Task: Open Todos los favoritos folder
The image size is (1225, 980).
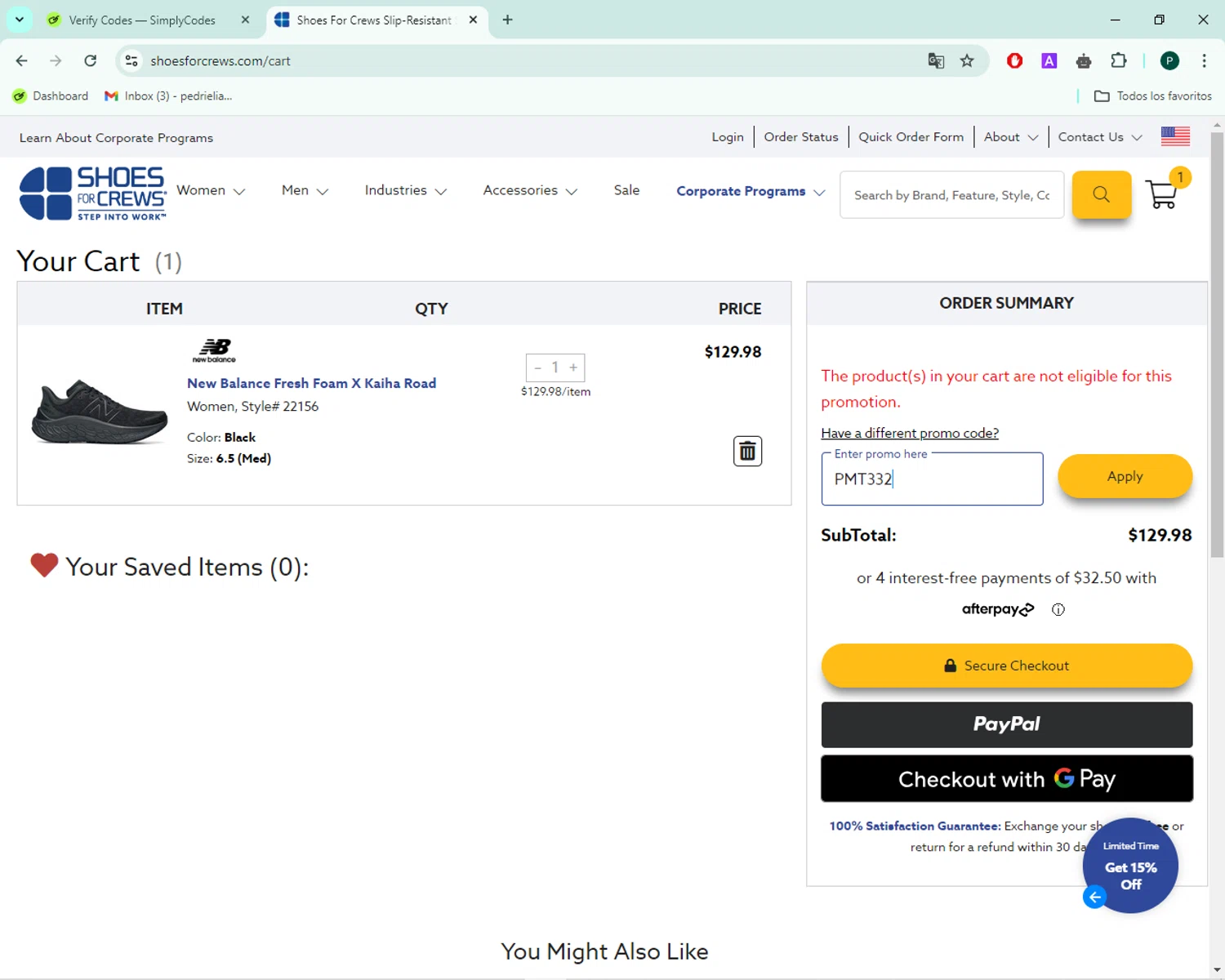Action: [x=1153, y=96]
